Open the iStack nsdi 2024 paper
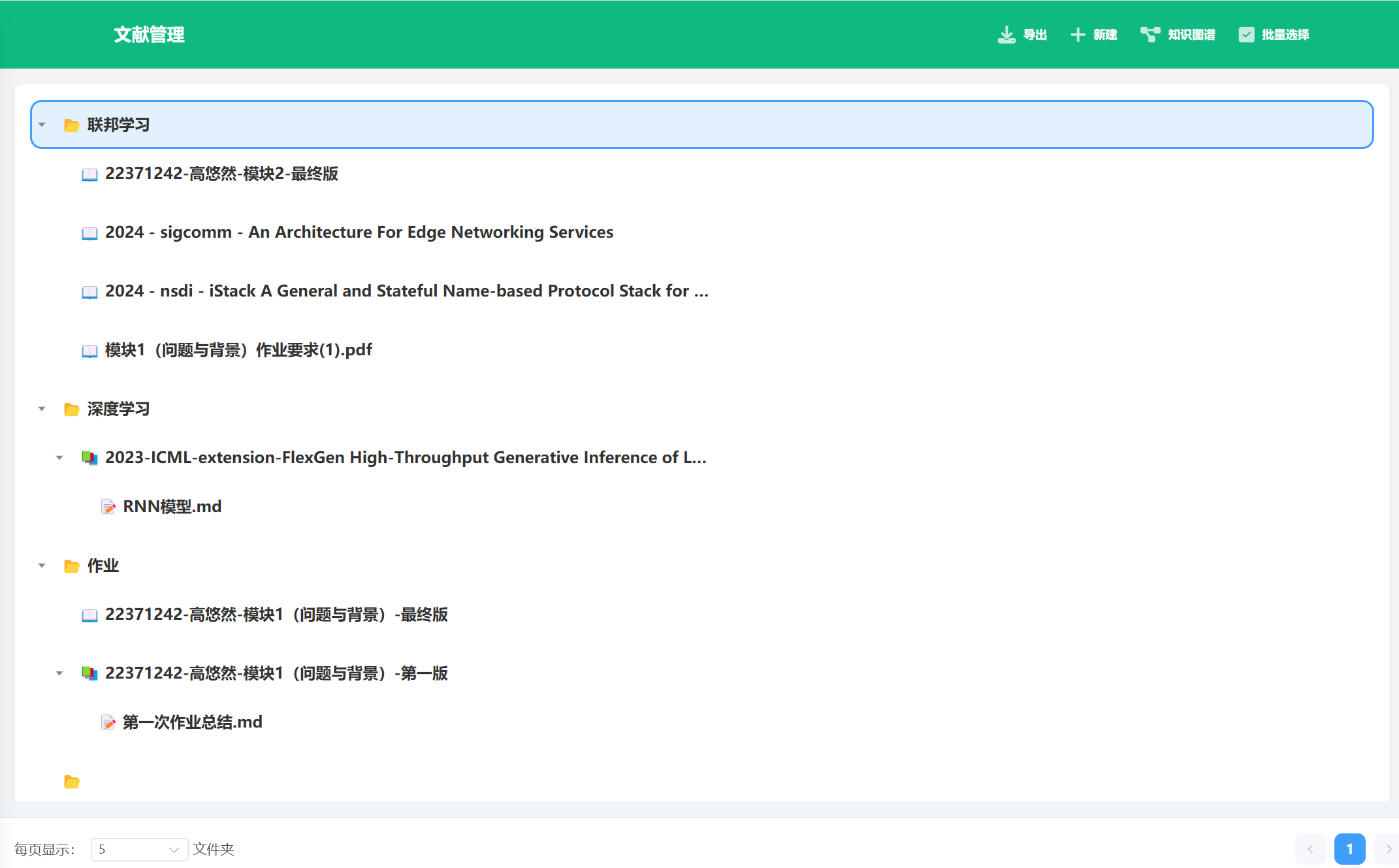Screen dimensions: 1399x868 (406, 291)
